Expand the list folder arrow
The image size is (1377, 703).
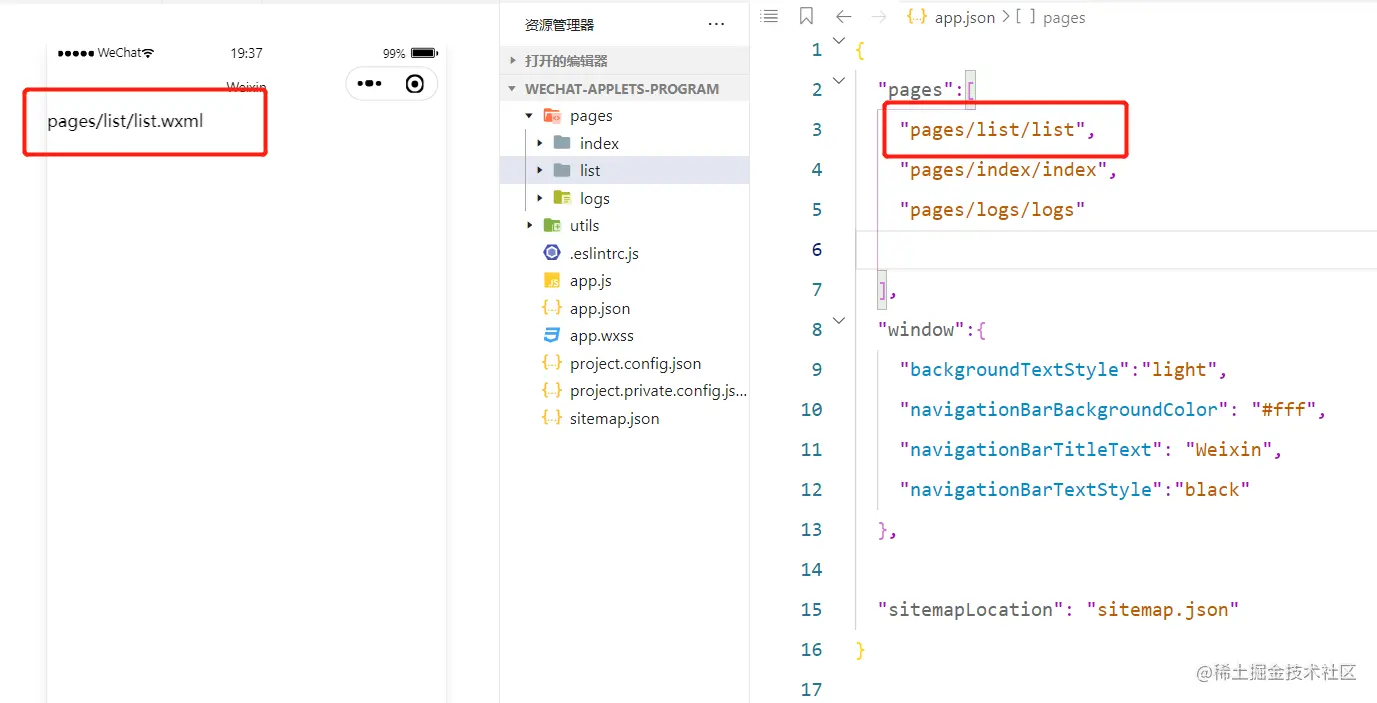point(540,170)
